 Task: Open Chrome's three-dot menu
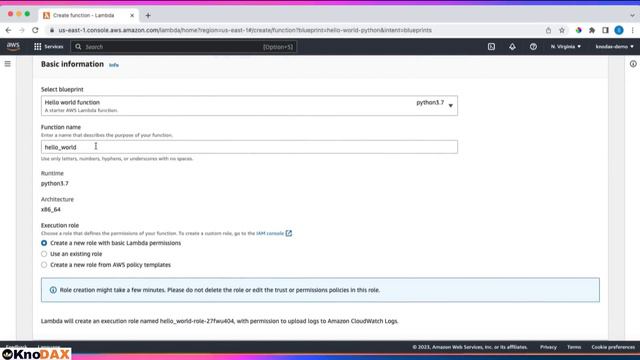633,30
